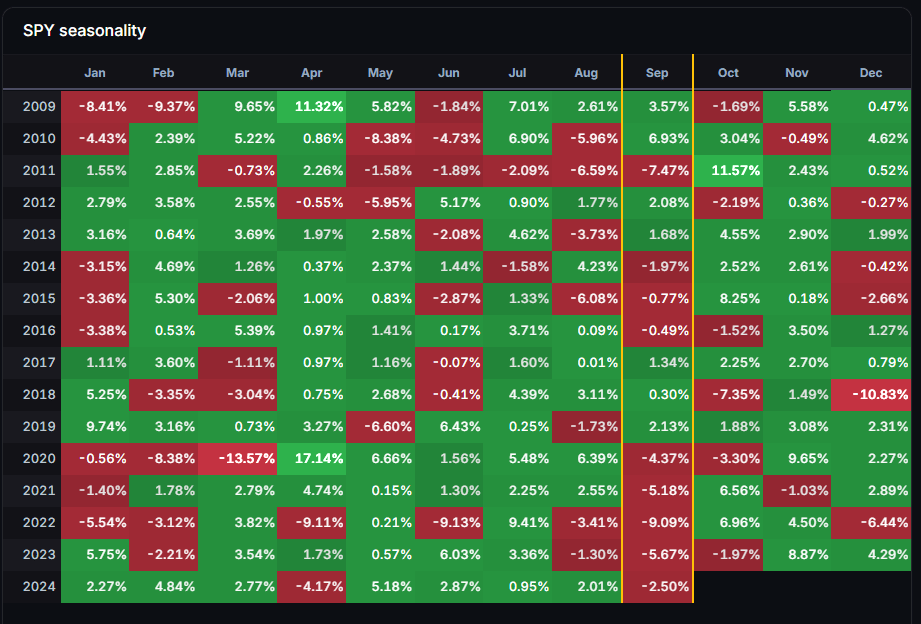Image resolution: width=921 pixels, height=624 pixels.
Task: Click the -8.38% cell for May 2010
Action: [380, 139]
